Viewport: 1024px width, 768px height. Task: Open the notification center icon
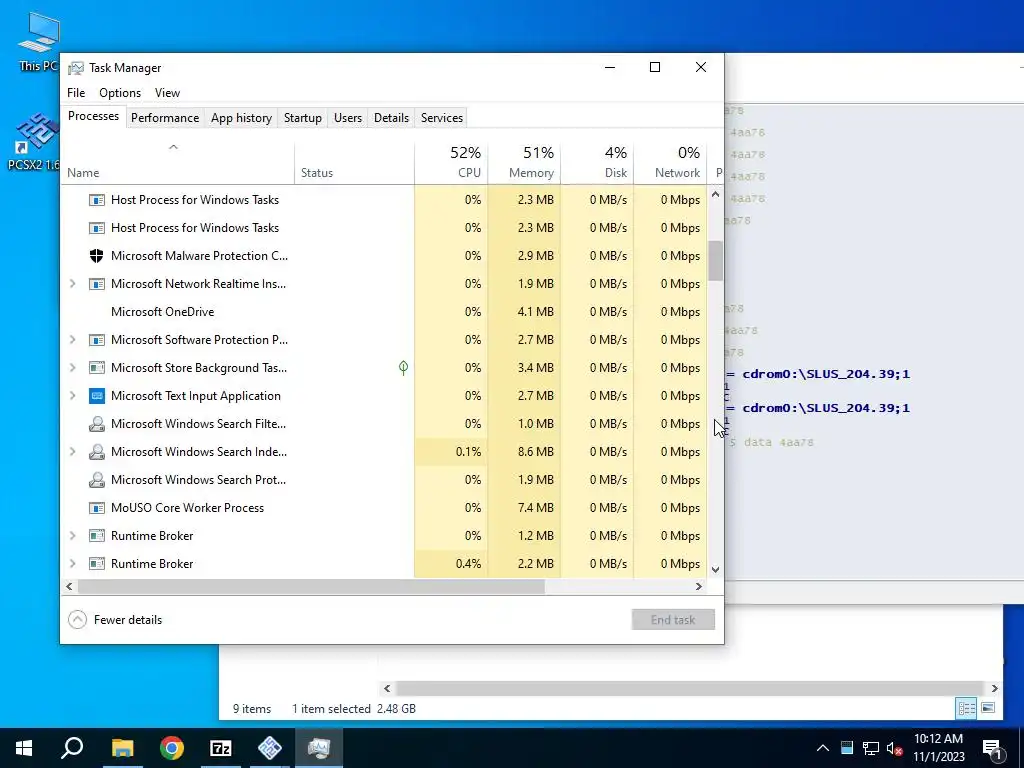click(x=992, y=748)
